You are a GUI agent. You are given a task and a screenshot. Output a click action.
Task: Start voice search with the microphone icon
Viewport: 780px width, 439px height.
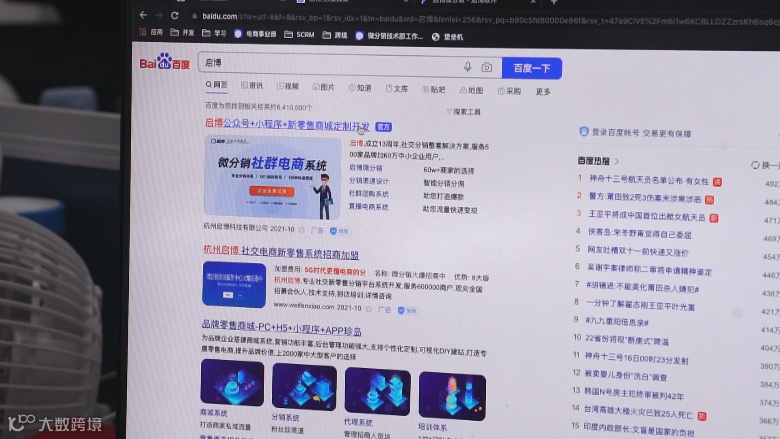pyautogui.click(x=467, y=67)
